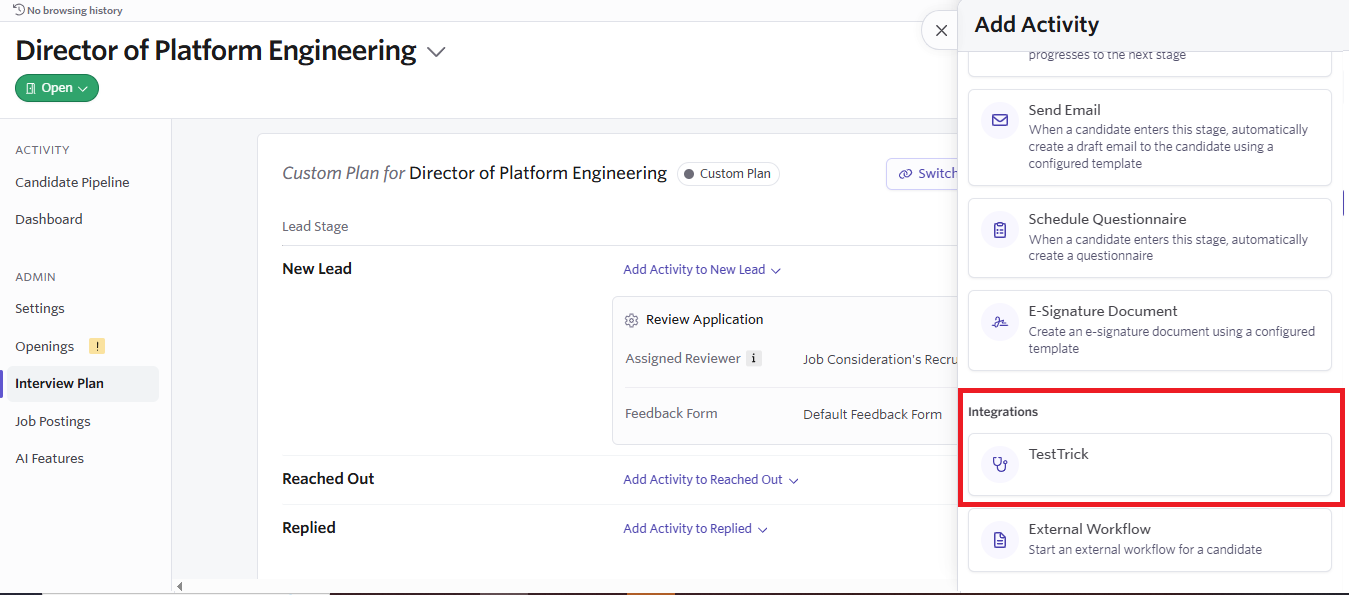Open Job Postings in sidebar

[53, 421]
